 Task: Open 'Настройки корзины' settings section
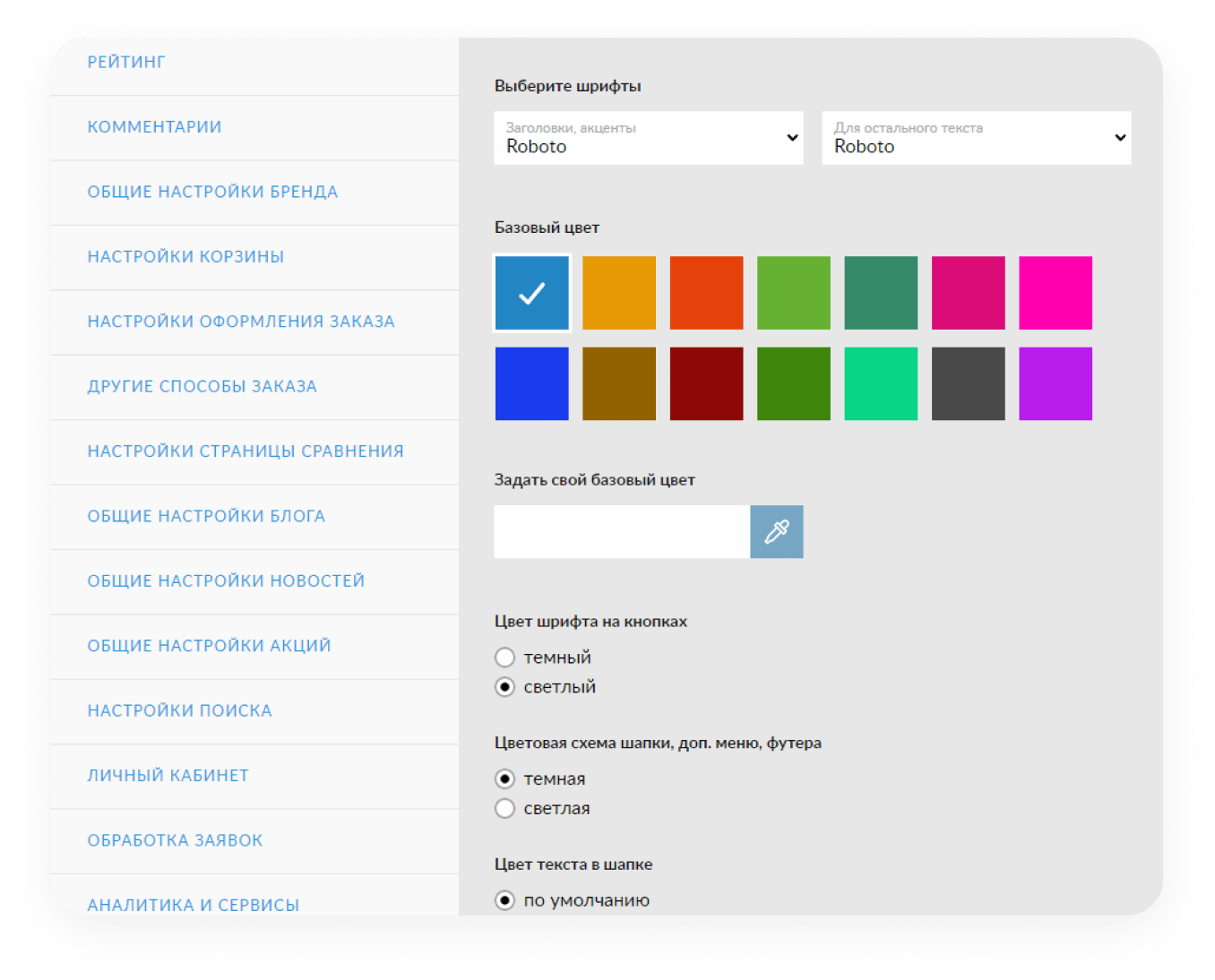(x=185, y=257)
